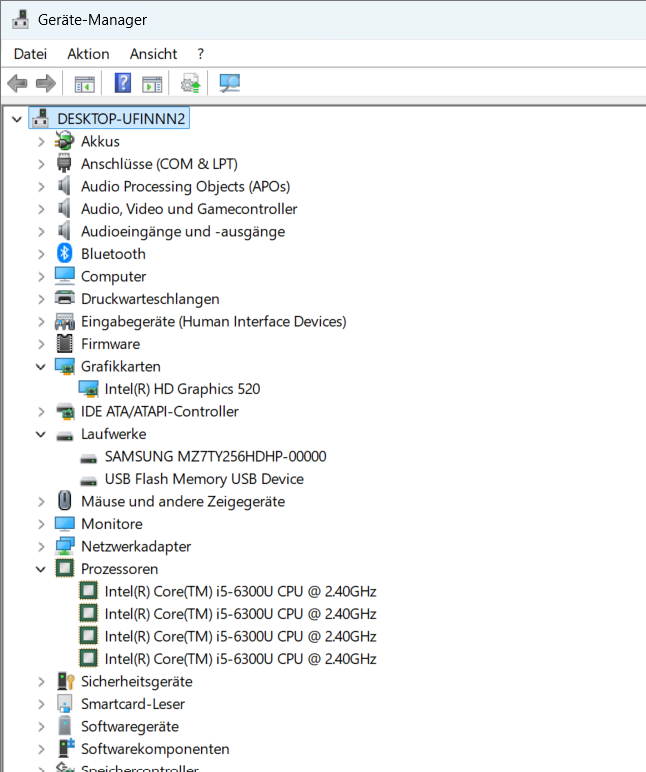Click the Smartcard-Leser label

tap(132, 704)
